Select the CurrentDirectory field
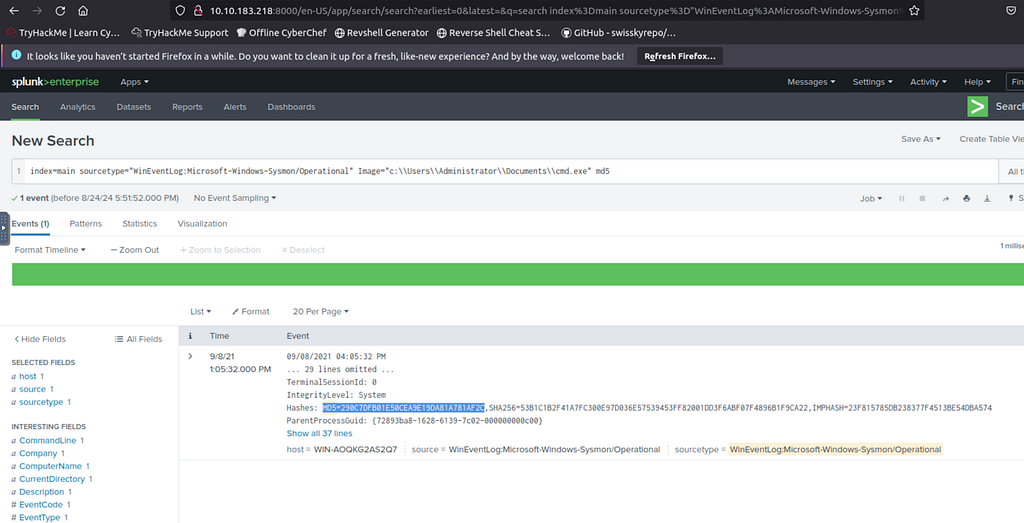Viewport: 1024px width, 523px height. 52,479
